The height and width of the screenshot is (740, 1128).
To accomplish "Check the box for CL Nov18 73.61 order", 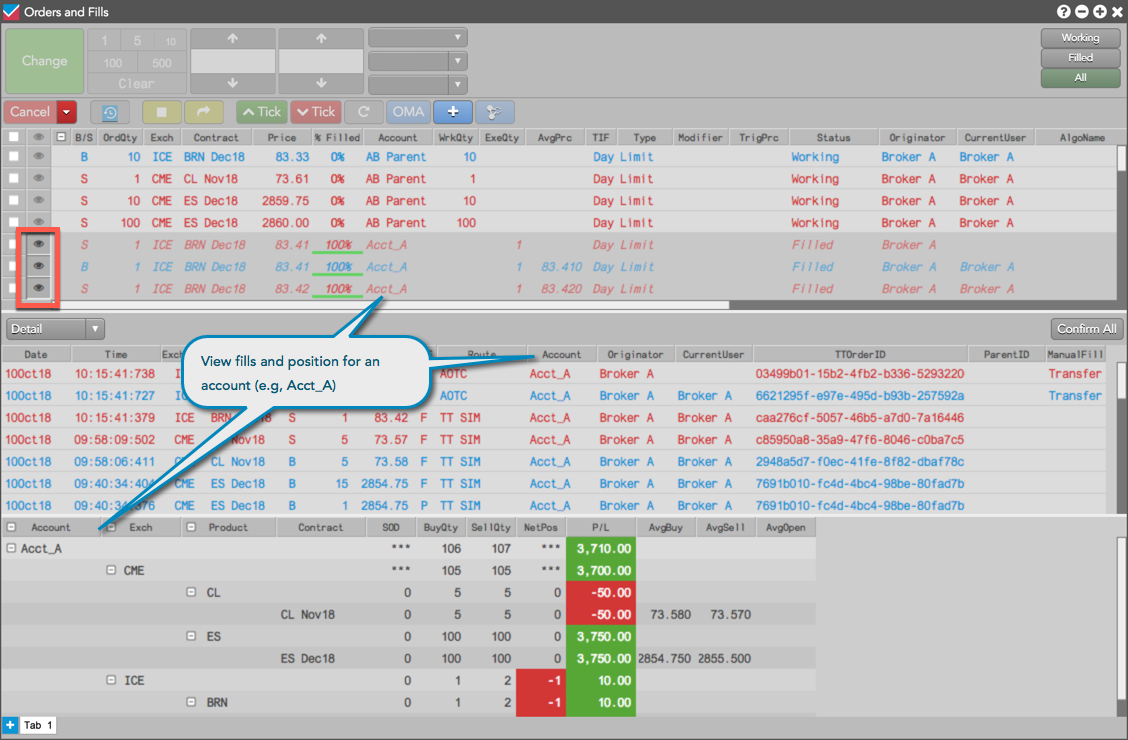I will (14, 178).
